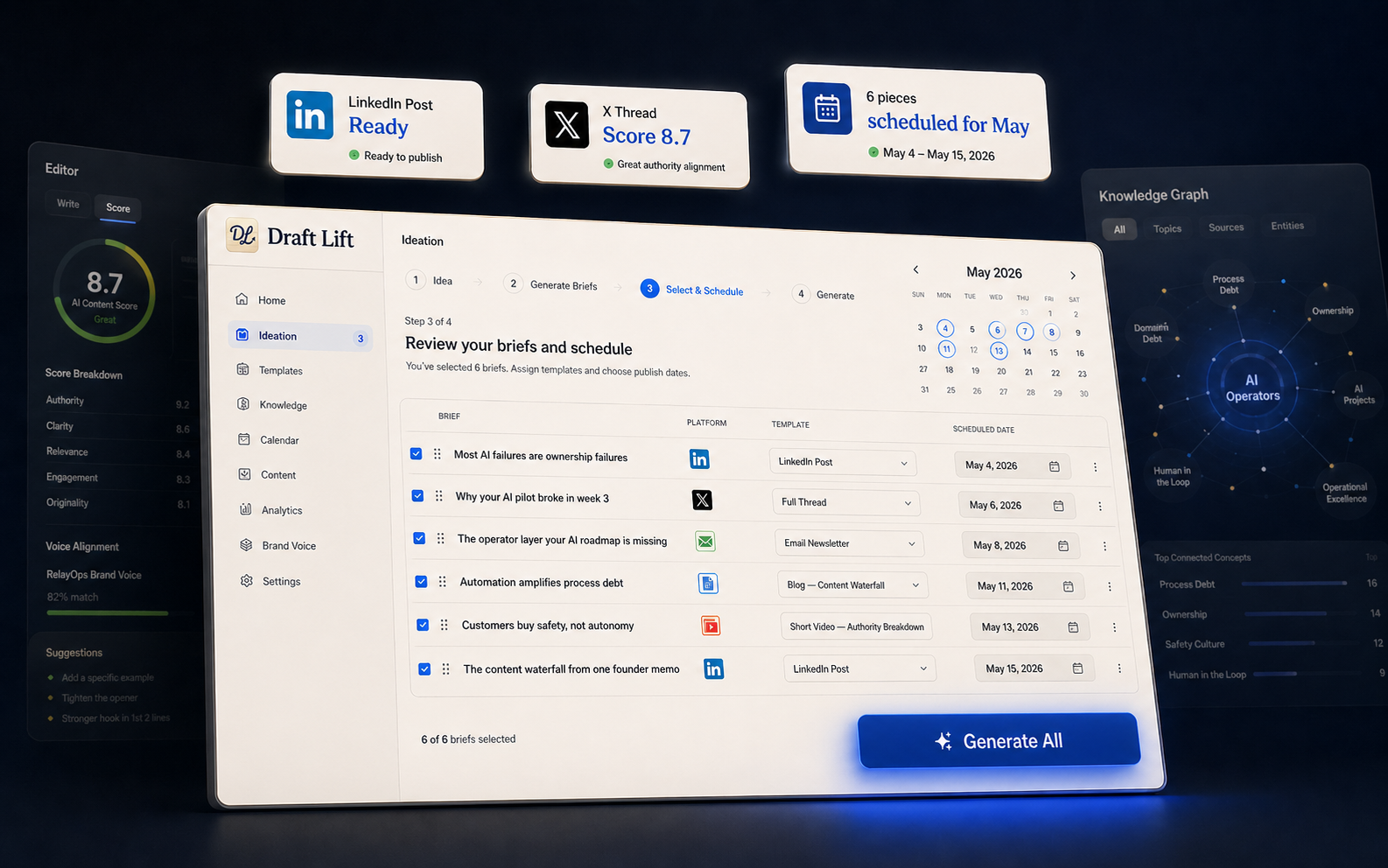This screenshot has height=868, width=1388.
Task: Go to next month after May 2026
Action: click(x=1073, y=276)
